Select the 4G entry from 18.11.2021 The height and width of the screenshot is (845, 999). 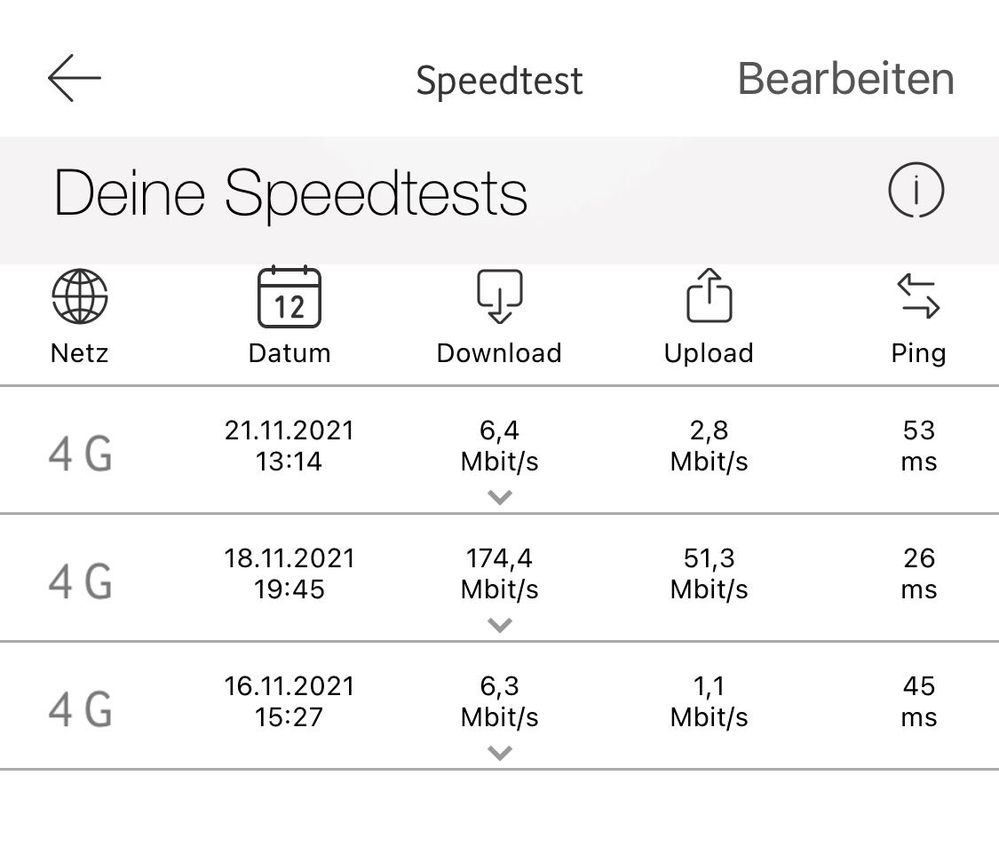point(80,582)
